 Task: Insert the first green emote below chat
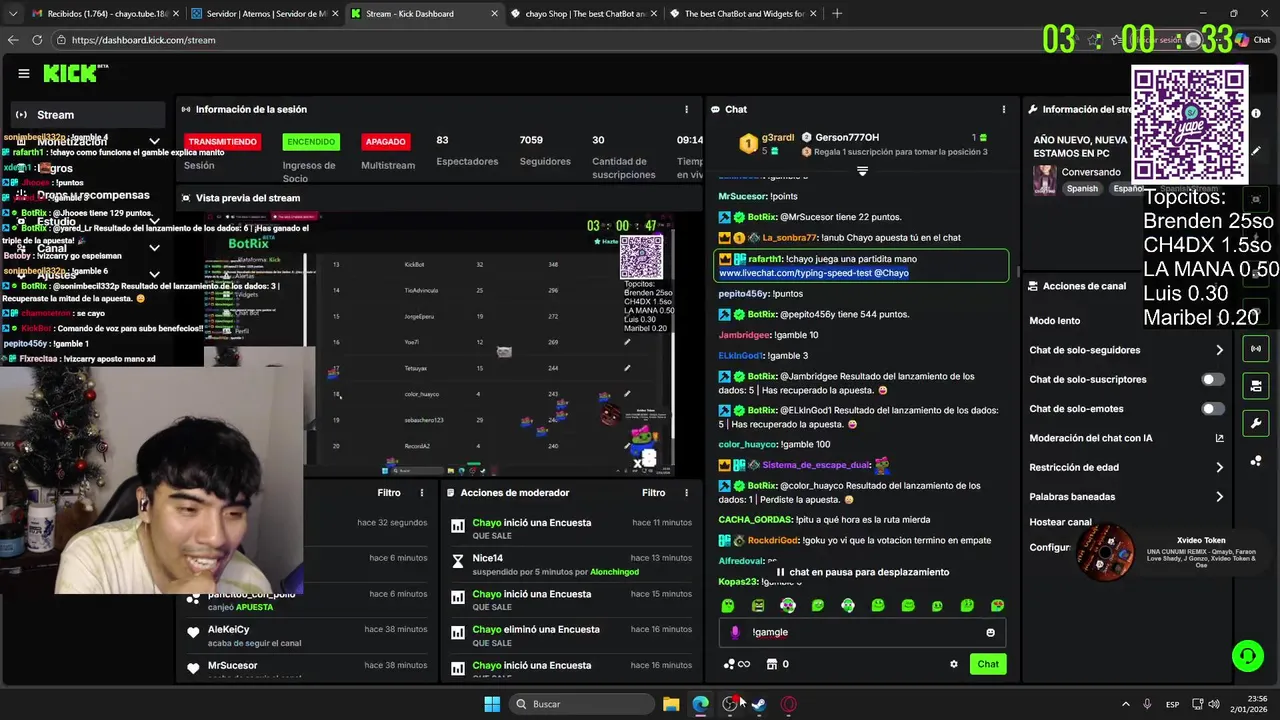tap(728, 605)
